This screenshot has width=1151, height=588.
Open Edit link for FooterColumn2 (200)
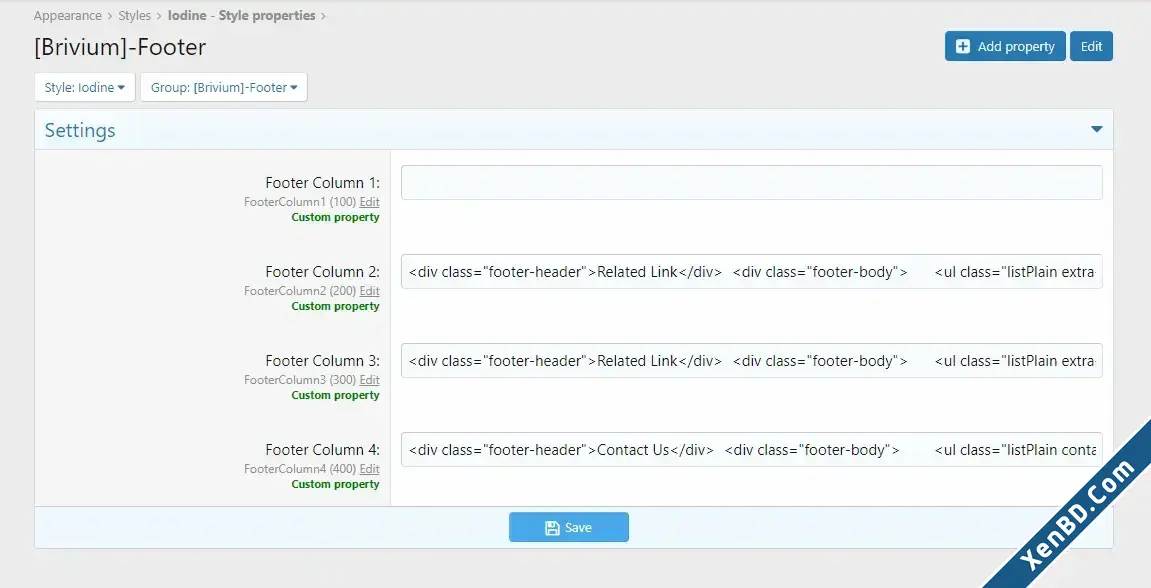369,291
